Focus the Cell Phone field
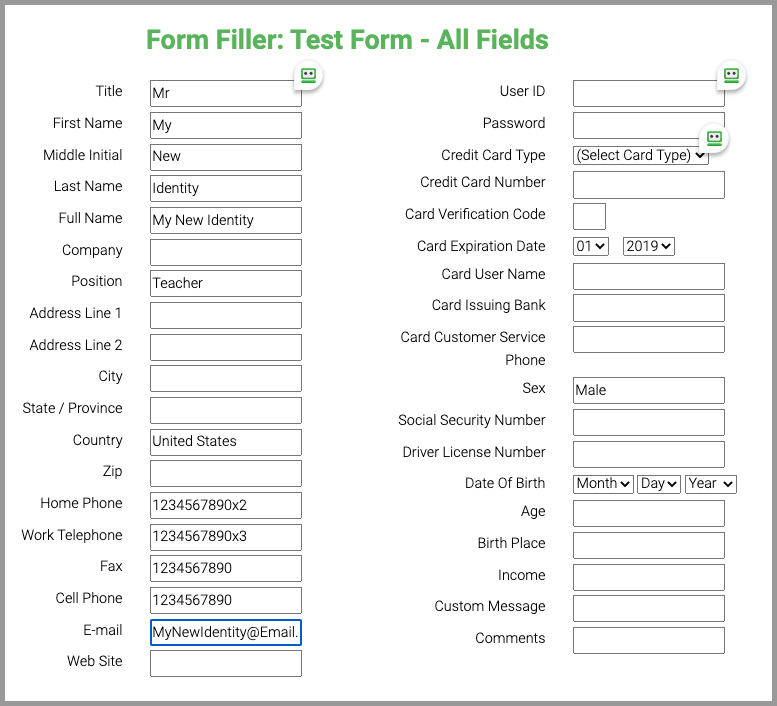Image resolution: width=777 pixels, height=706 pixels. 225,600
